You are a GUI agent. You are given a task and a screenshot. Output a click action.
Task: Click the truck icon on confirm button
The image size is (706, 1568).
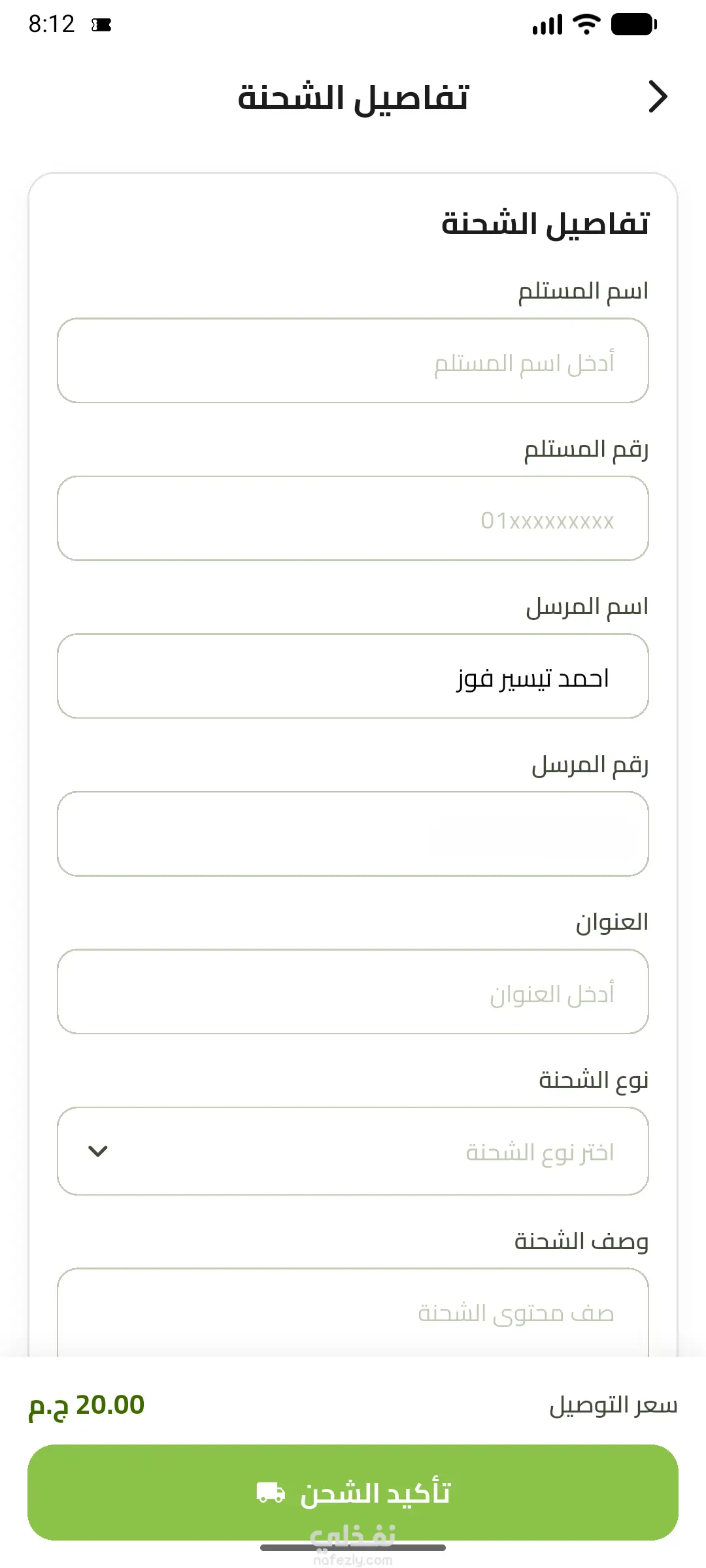pyautogui.click(x=271, y=1492)
